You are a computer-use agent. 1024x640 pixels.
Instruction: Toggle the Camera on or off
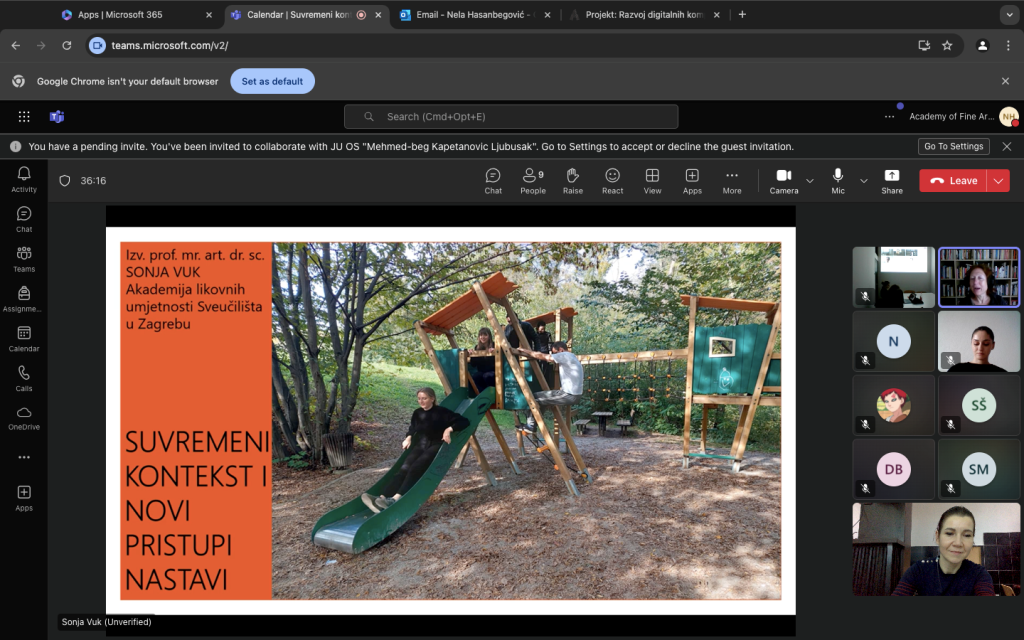tap(784, 180)
